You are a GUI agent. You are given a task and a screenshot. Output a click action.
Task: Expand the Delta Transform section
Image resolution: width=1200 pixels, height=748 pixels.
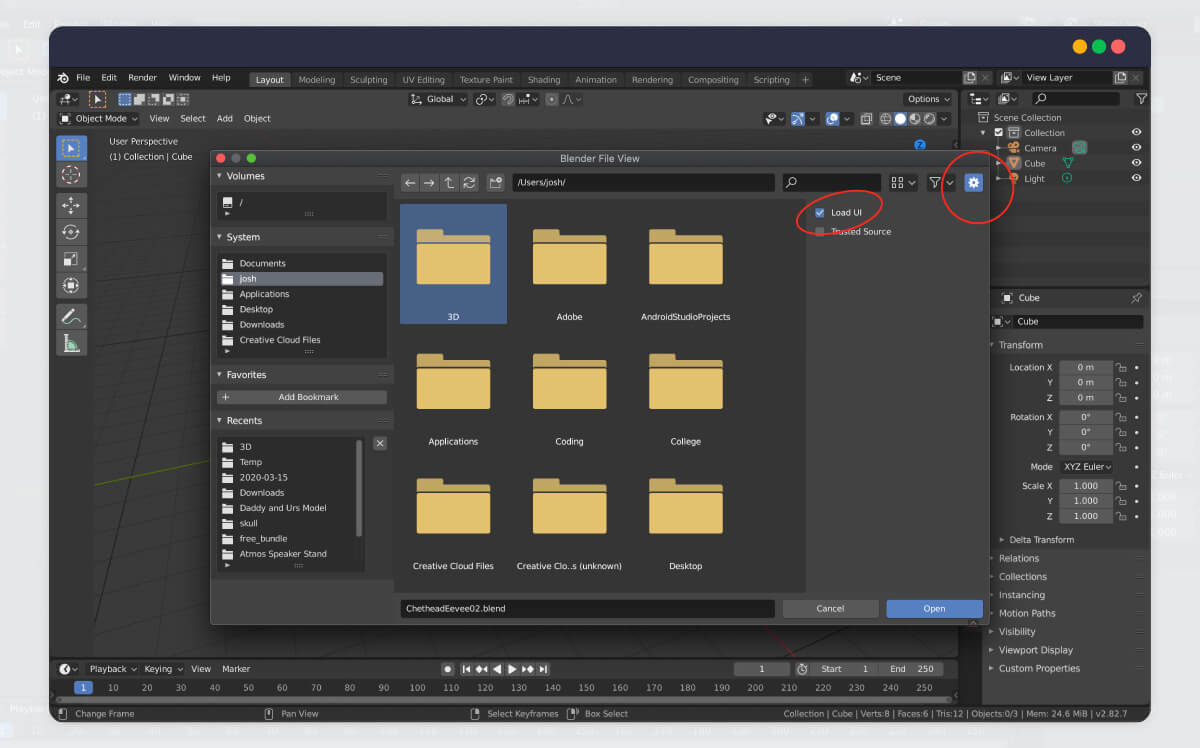[x=1041, y=540]
